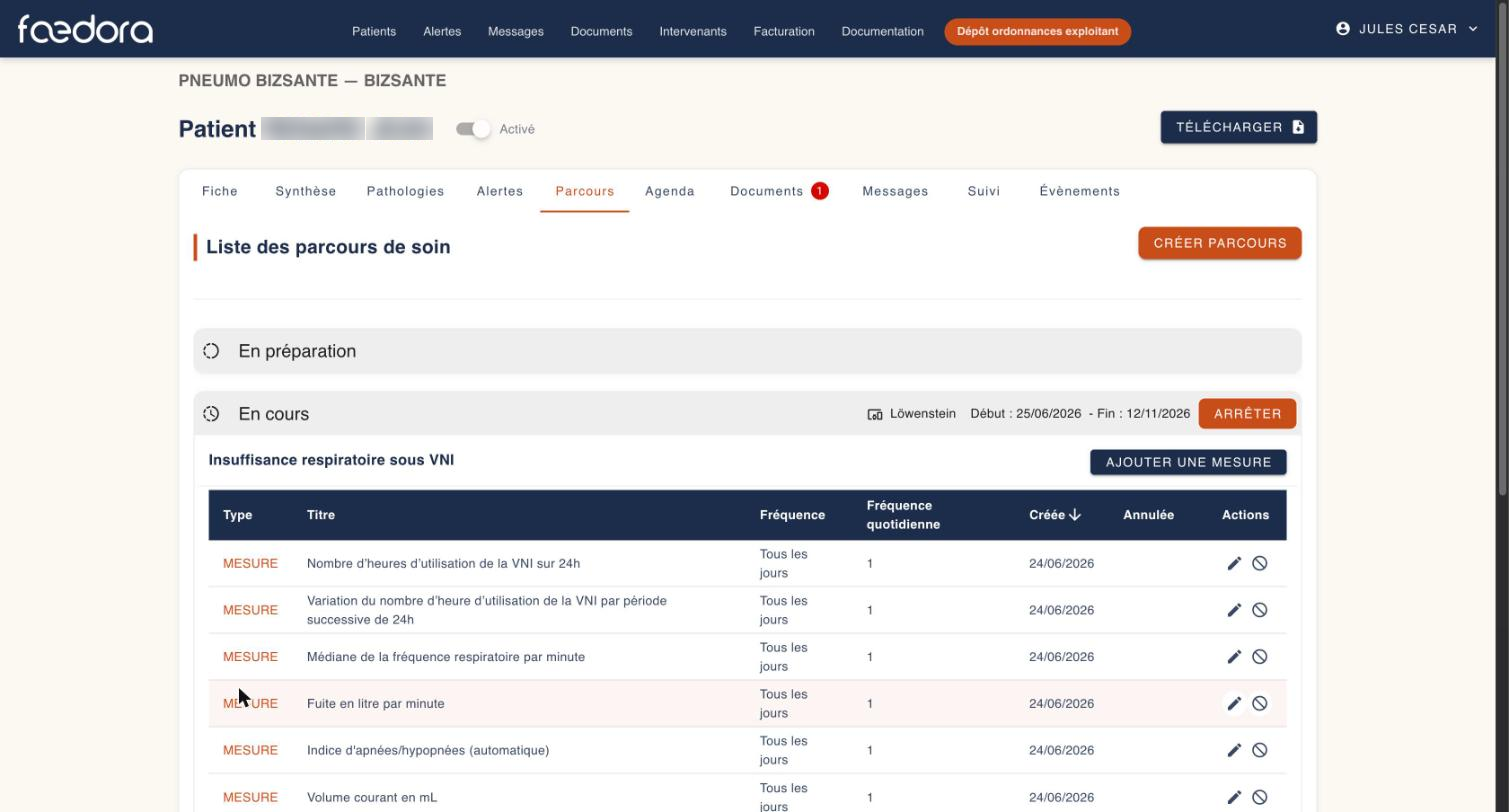Cancel the Variation du nombre d'heure measure
Viewport: 1509px width, 812px height.
tap(1260, 610)
